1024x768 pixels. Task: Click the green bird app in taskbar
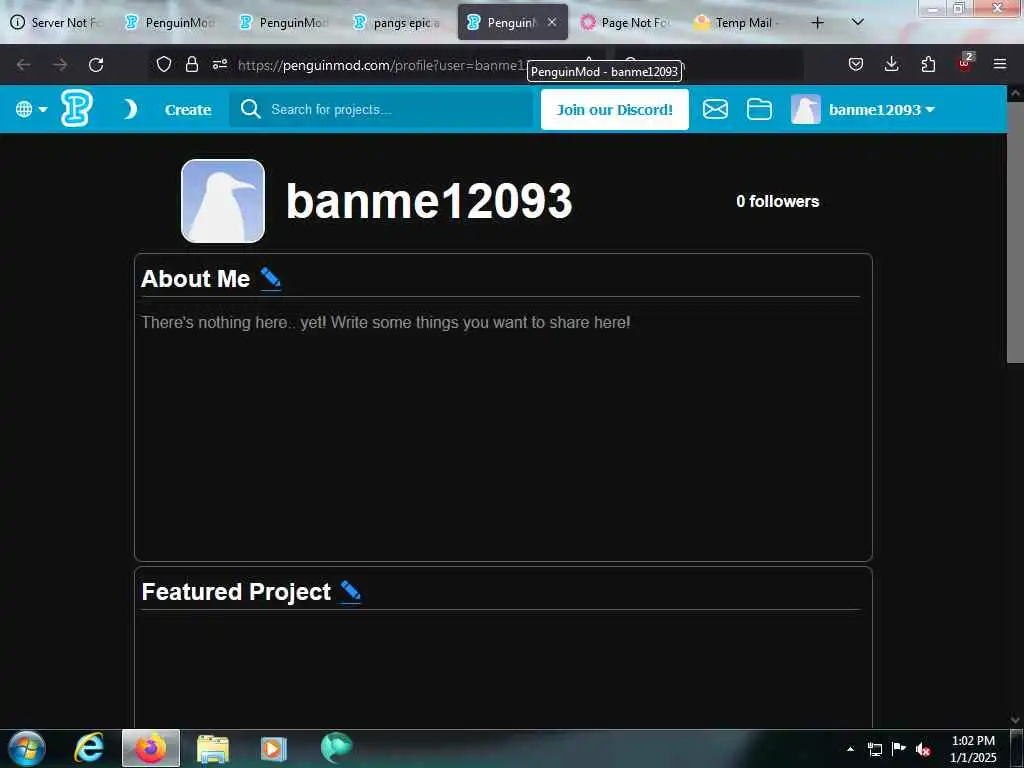pyautogui.click(x=336, y=748)
